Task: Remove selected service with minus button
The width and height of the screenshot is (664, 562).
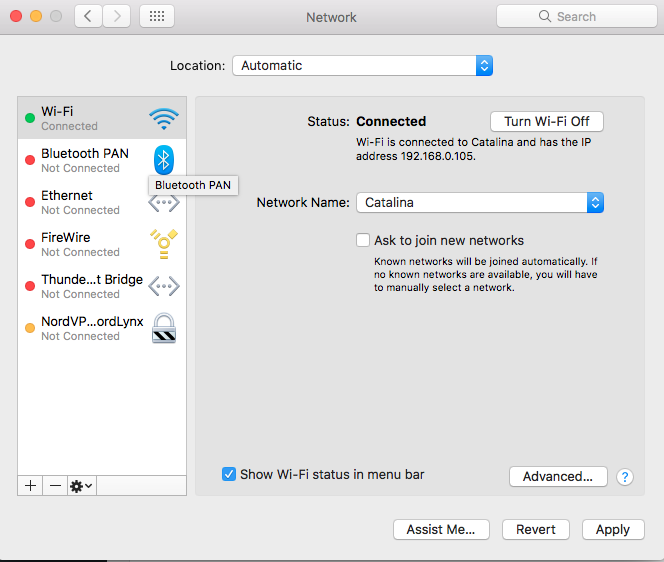Action: click(x=55, y=485)
